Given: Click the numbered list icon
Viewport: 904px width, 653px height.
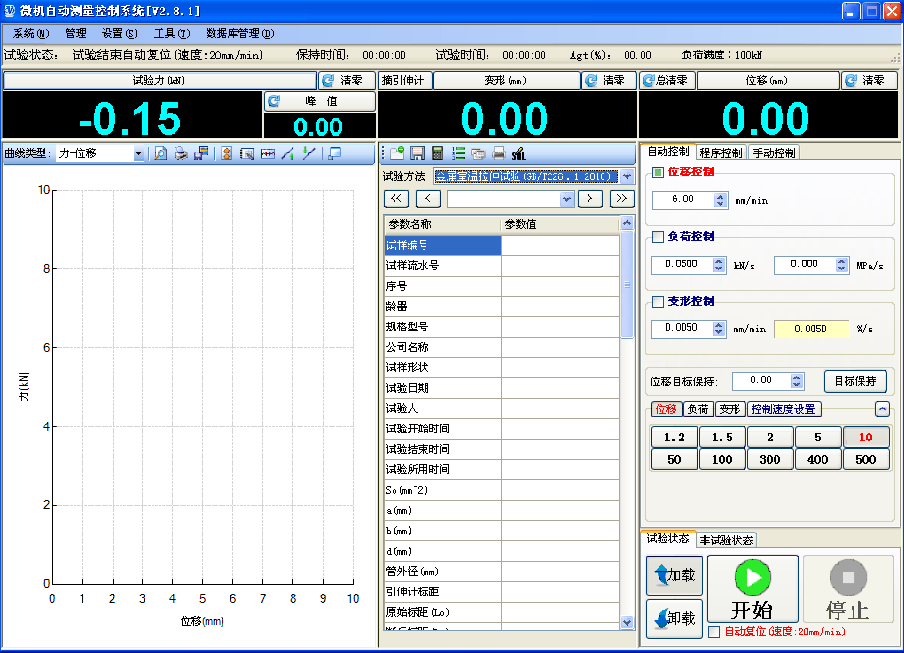Looking at the screenshot, I should [x=458, y=154].
